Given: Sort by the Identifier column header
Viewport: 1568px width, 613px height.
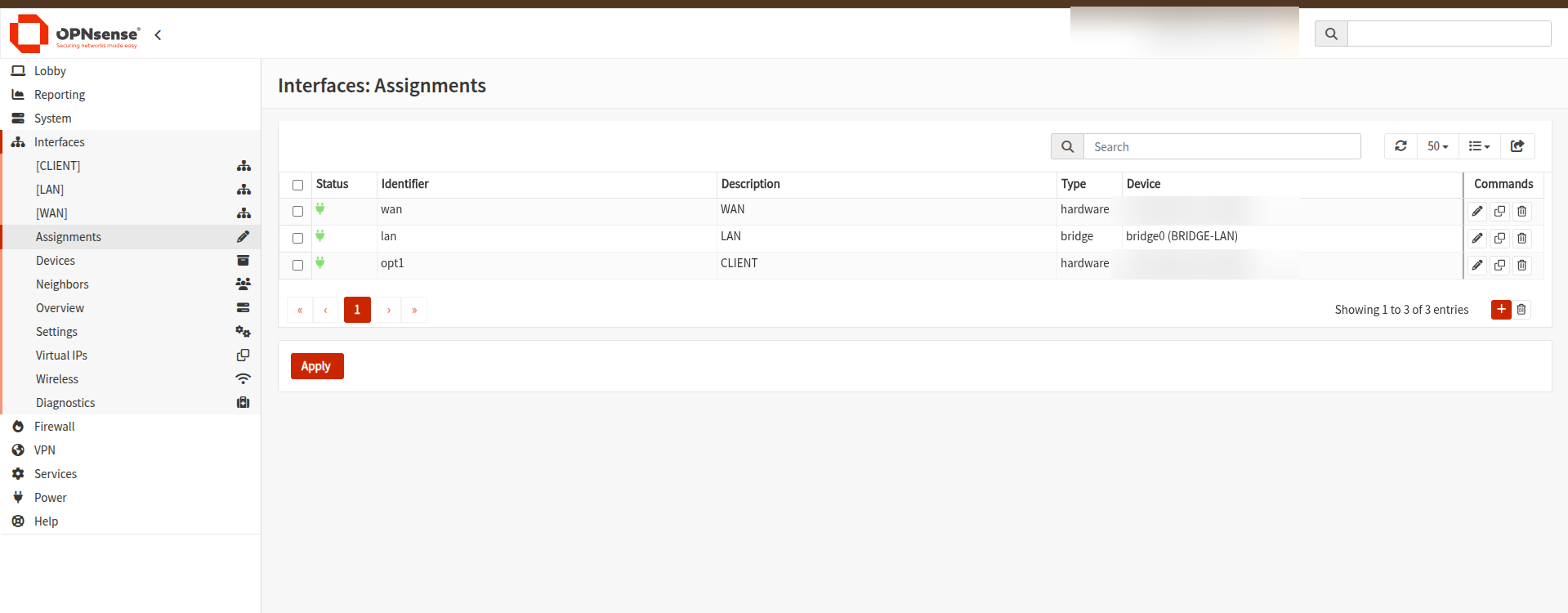Looking at the screenshot, I should click(547, 184).
